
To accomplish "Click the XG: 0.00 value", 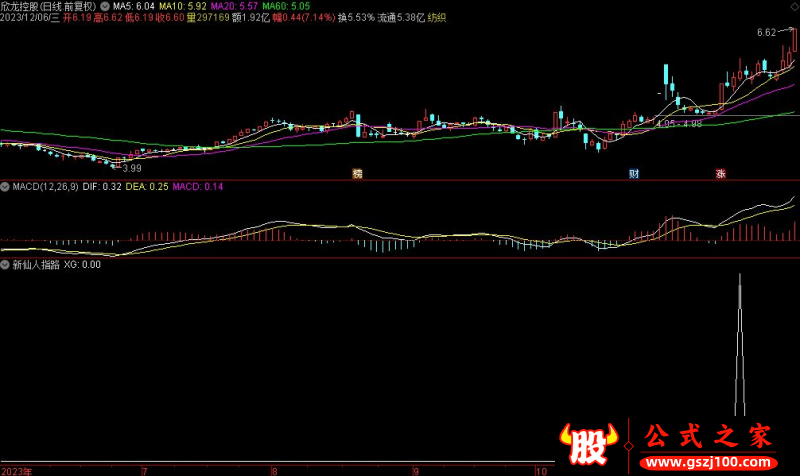I will tap(82, 264).
